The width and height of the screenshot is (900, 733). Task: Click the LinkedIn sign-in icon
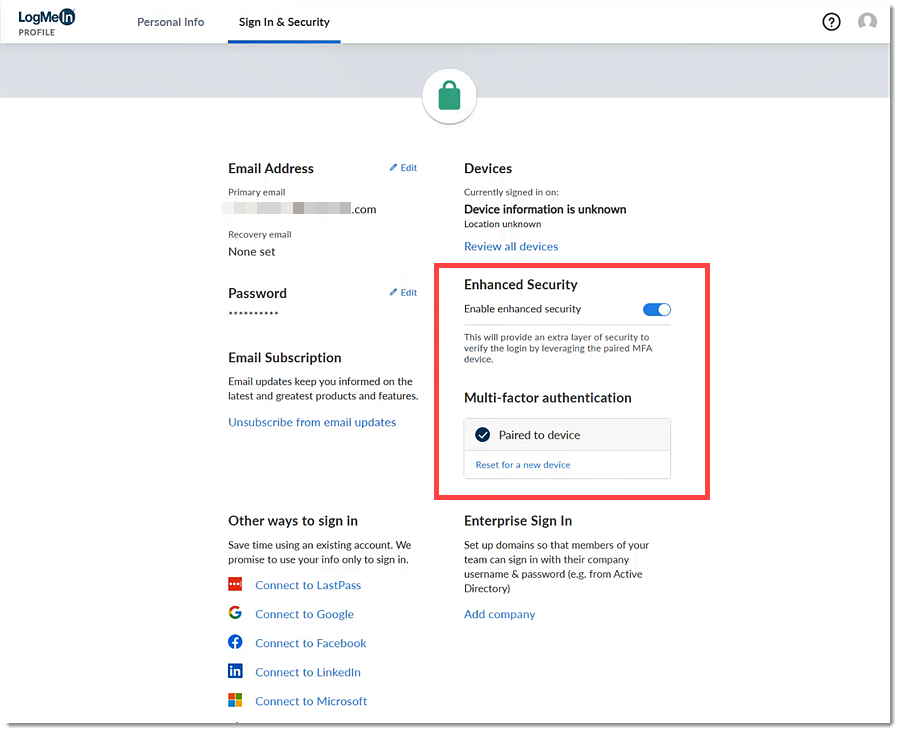(x=235, y=672)
